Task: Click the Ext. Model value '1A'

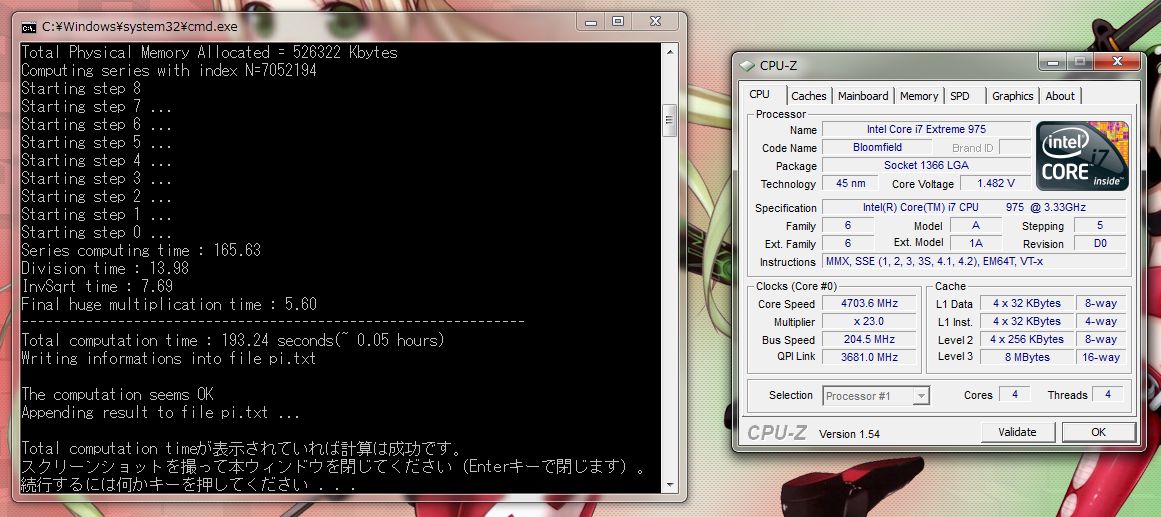Action: [x=975, y=244]
